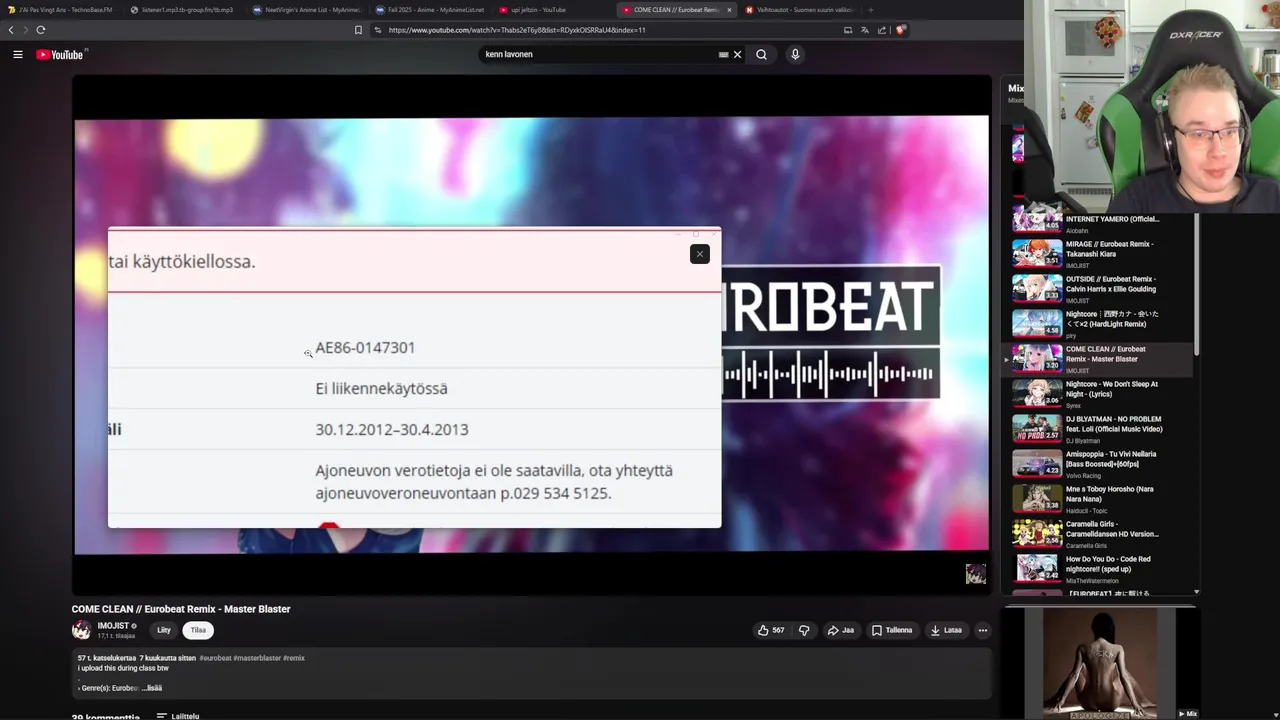Expand description with ...lisää

(x=152, y=688)
